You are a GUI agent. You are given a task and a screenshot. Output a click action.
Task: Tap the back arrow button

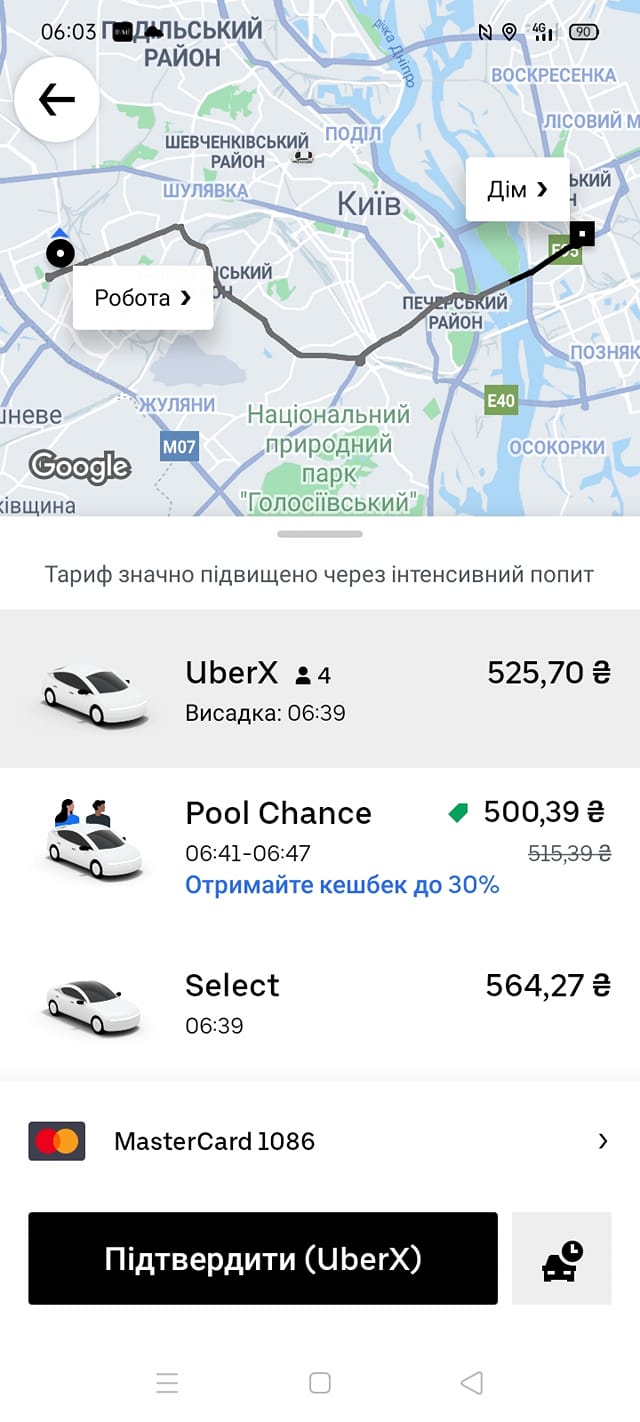(57, 99)
